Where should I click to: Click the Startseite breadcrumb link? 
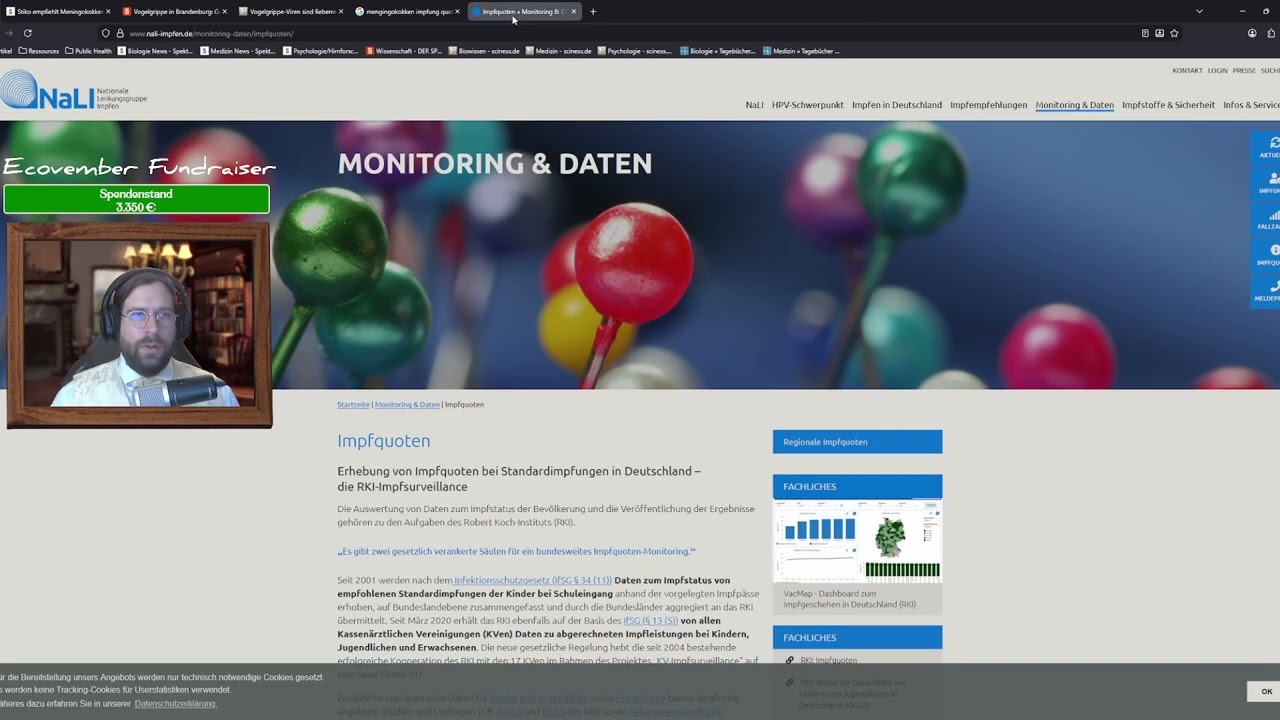coord(353,405)
